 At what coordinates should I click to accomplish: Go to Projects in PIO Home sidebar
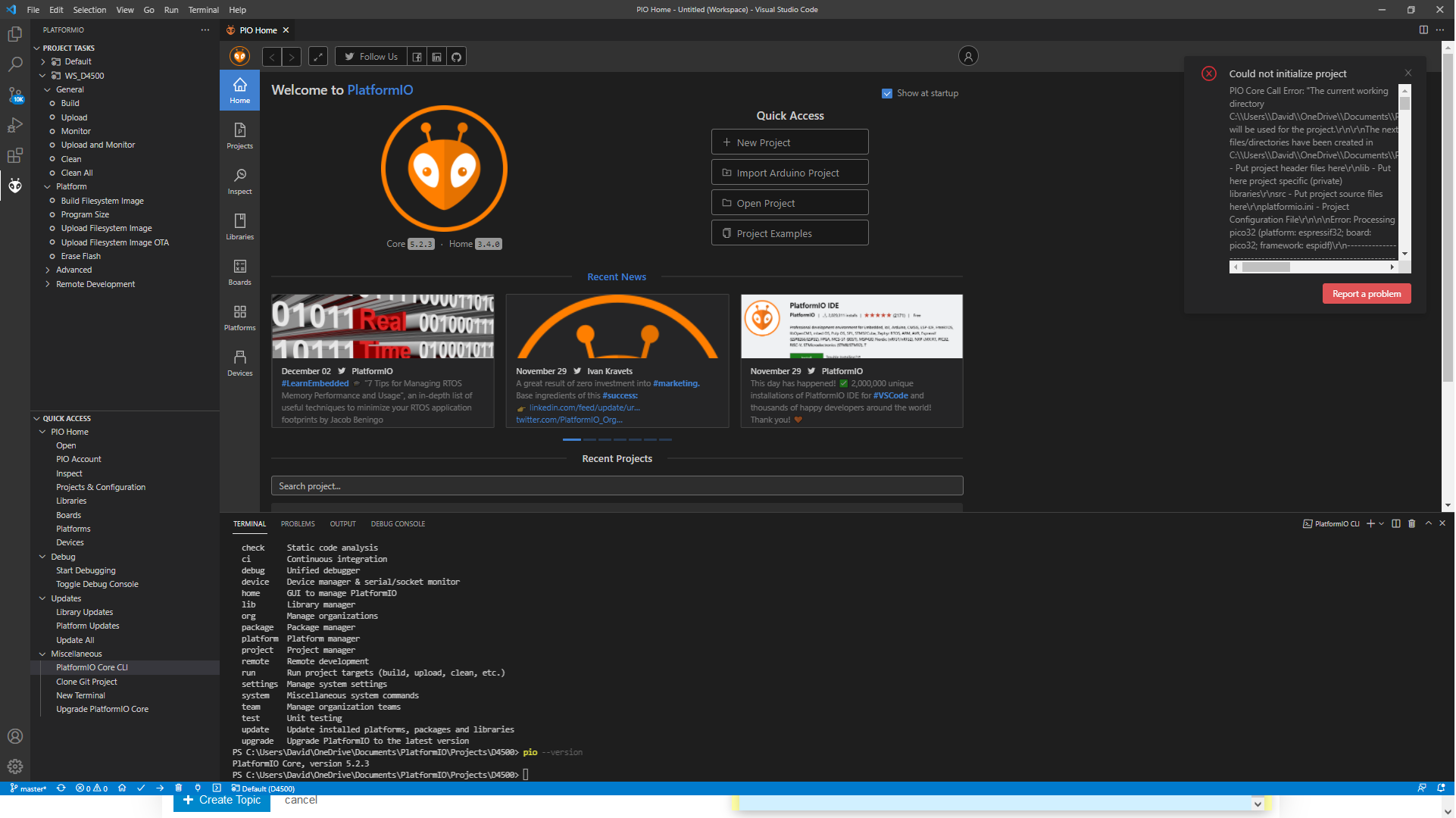click(240, 136)
